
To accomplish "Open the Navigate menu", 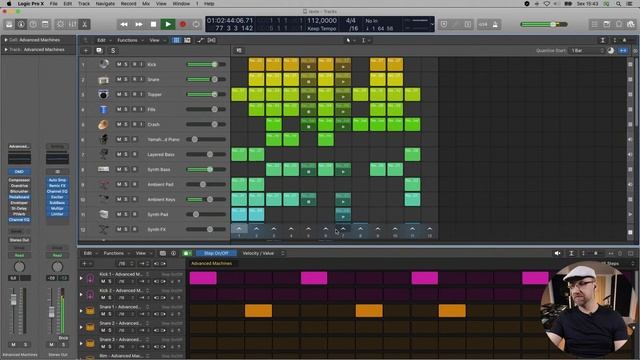I will click(x=105, y=4).
